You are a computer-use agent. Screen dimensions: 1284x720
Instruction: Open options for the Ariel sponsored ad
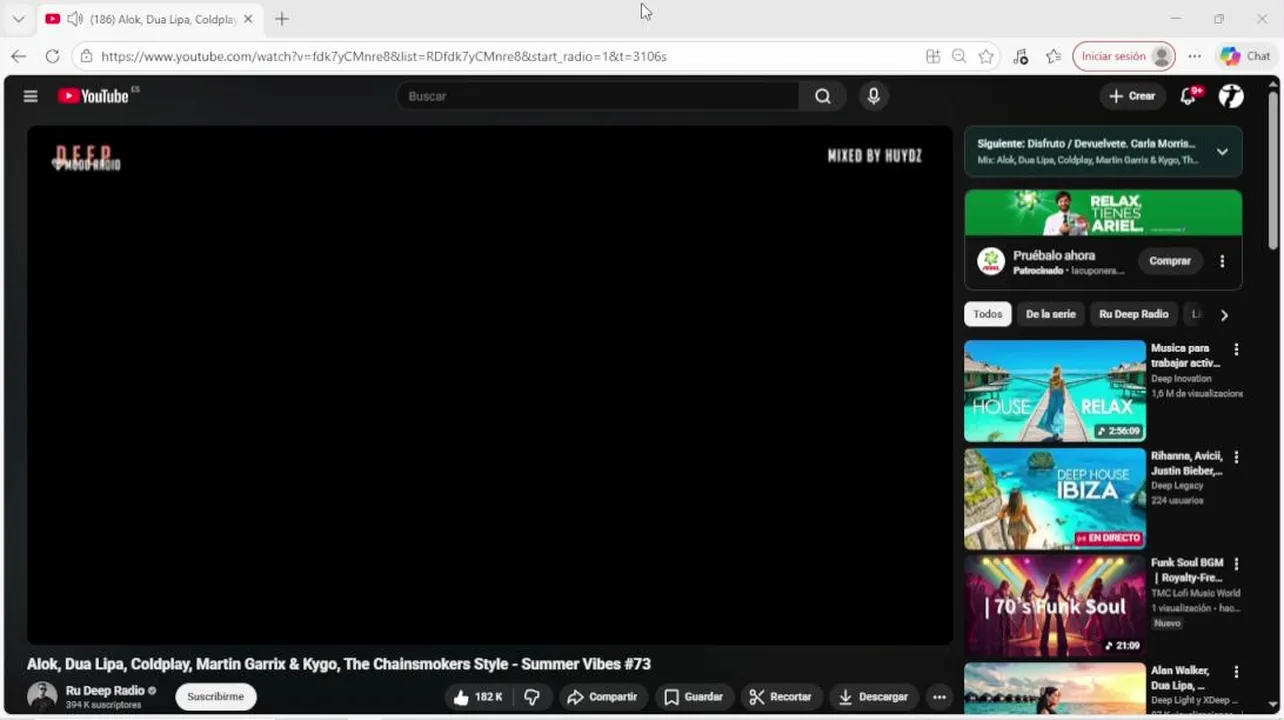click(1222, 261)
